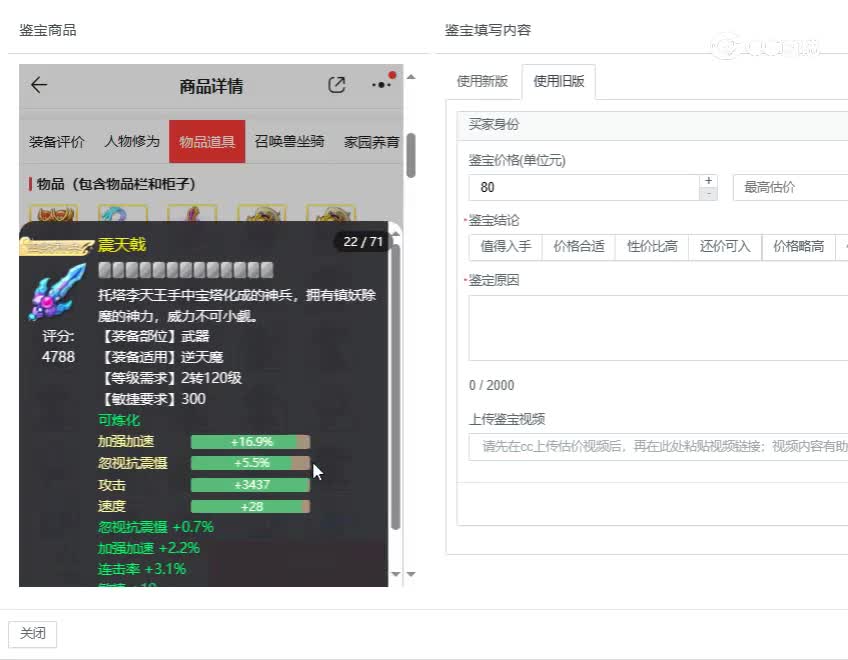
Task: Click the back arrow in 商品详情
Action: click(38, 85)
